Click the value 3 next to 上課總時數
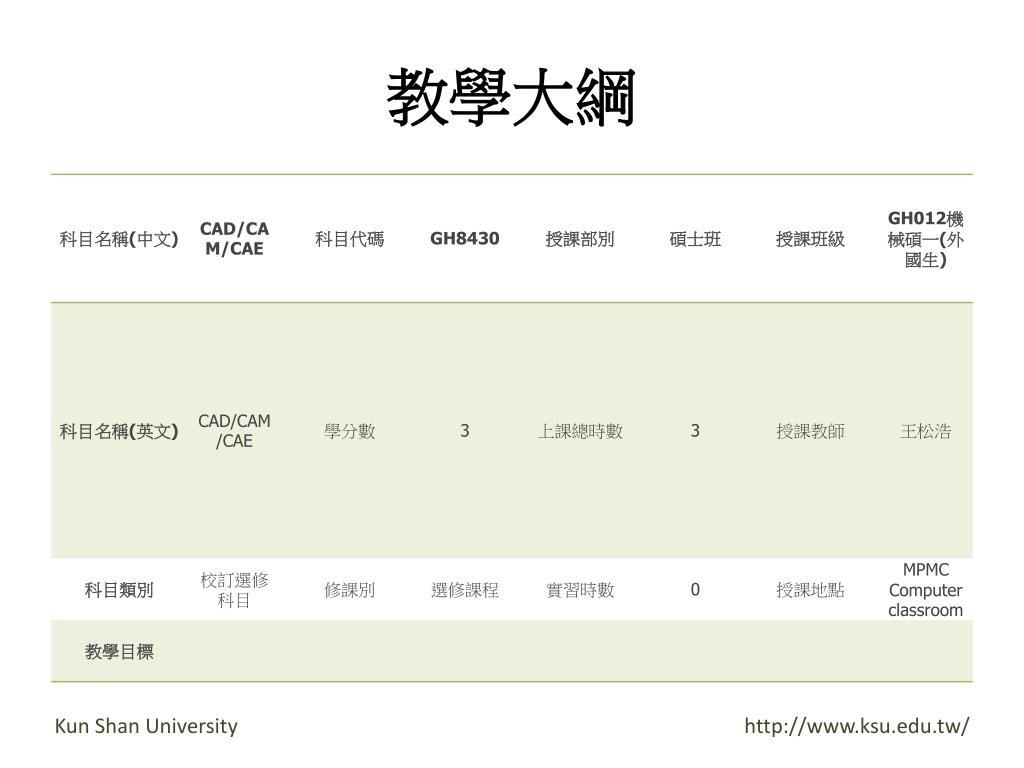The image size is (1024, 768). click(x=695, y=431)
